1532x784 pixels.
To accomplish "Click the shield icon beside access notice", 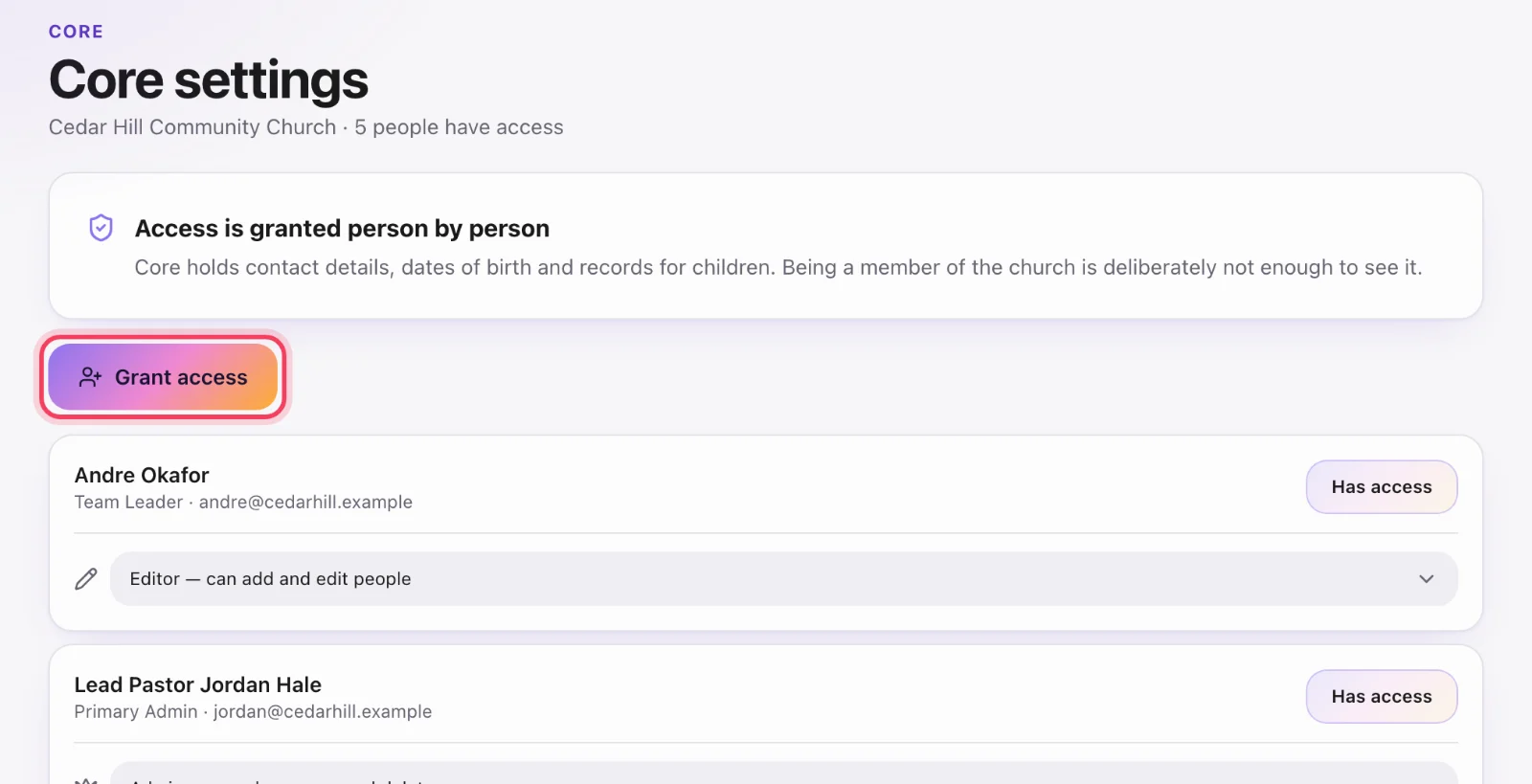I will 101,228.
